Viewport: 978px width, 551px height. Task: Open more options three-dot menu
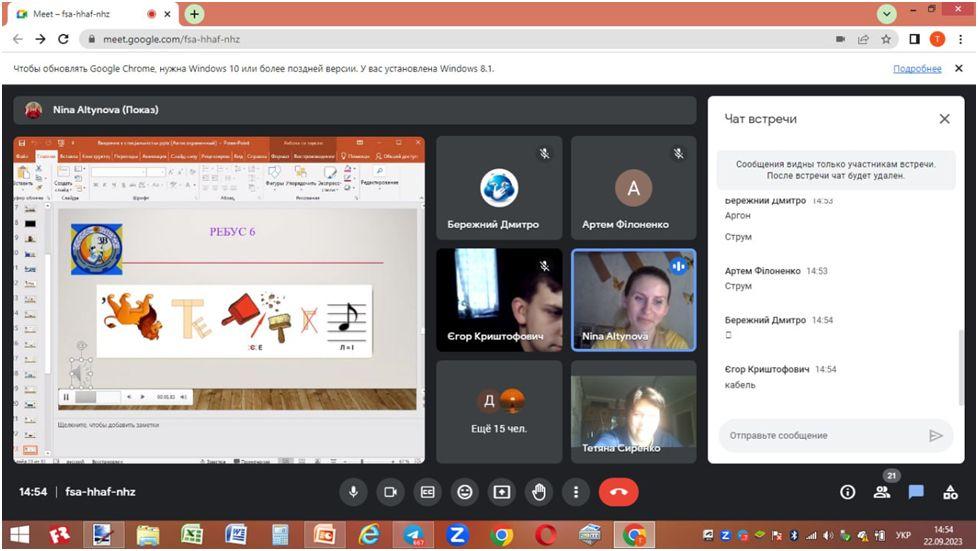point(576,492)
